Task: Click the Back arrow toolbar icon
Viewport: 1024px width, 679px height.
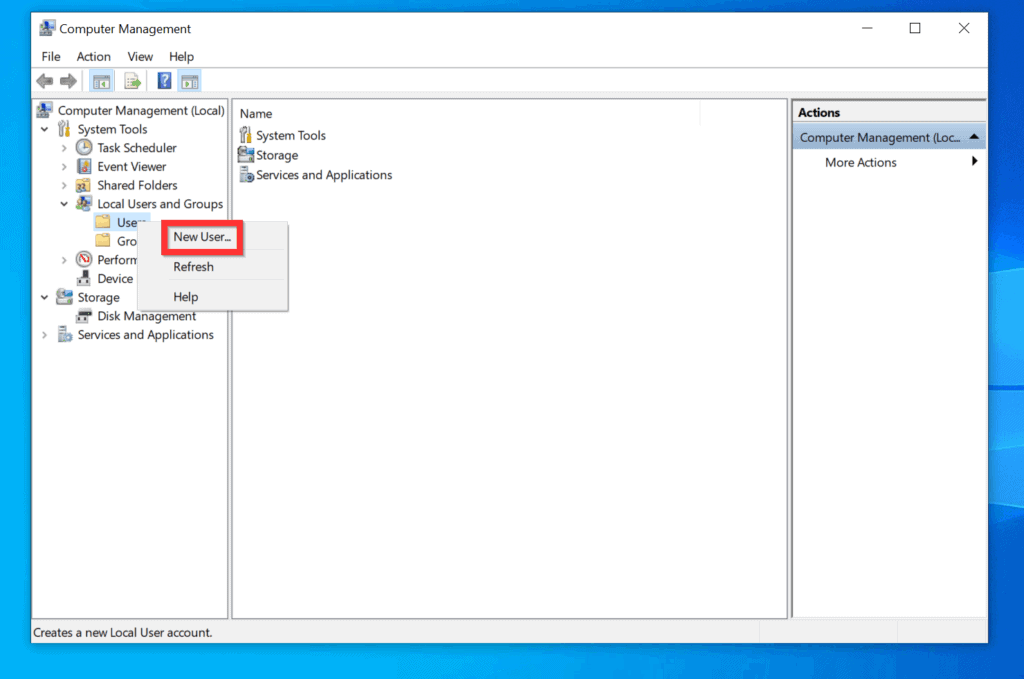Action: point(44,81)
